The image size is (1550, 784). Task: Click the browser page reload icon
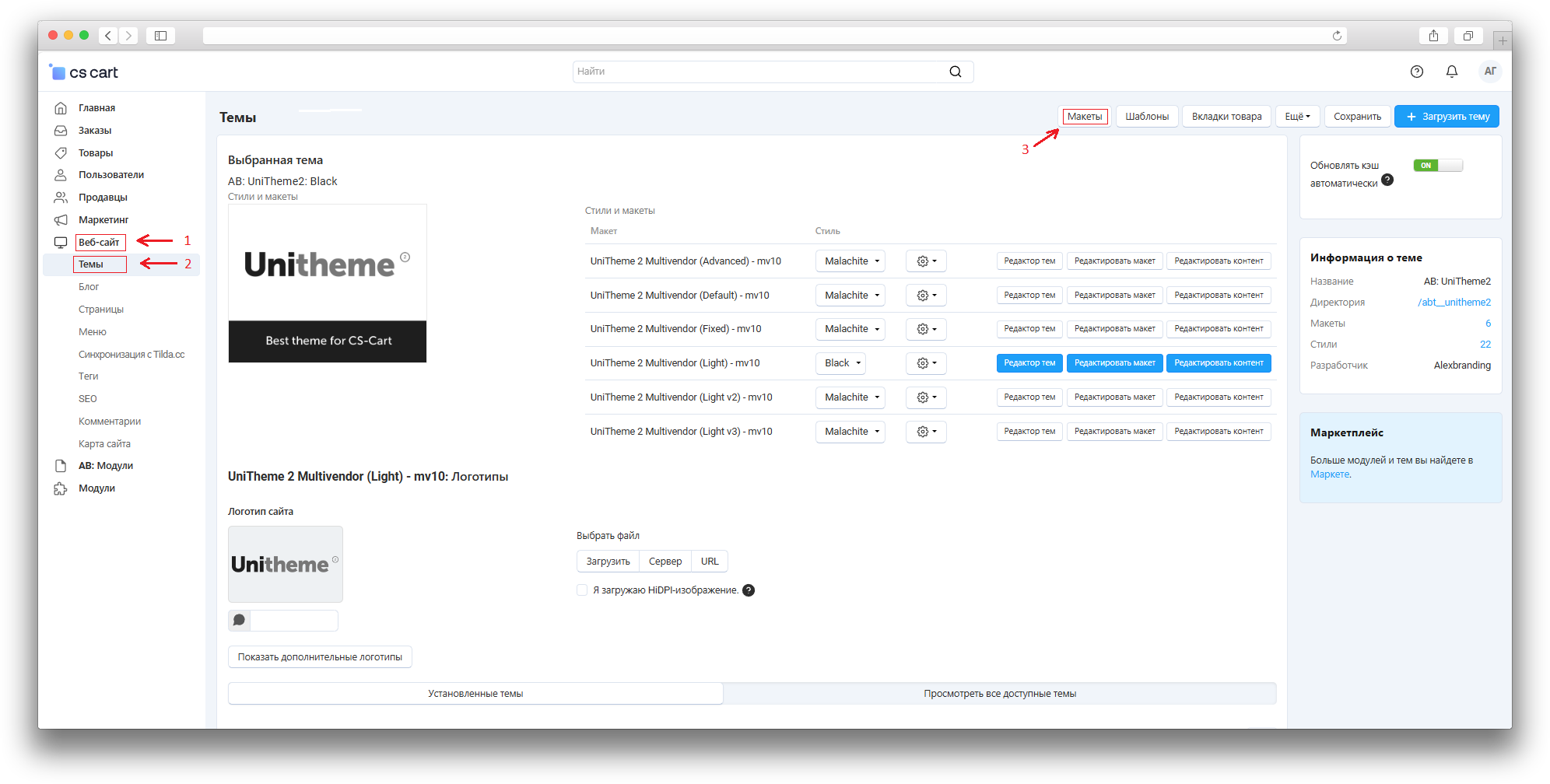point(1337,36)
